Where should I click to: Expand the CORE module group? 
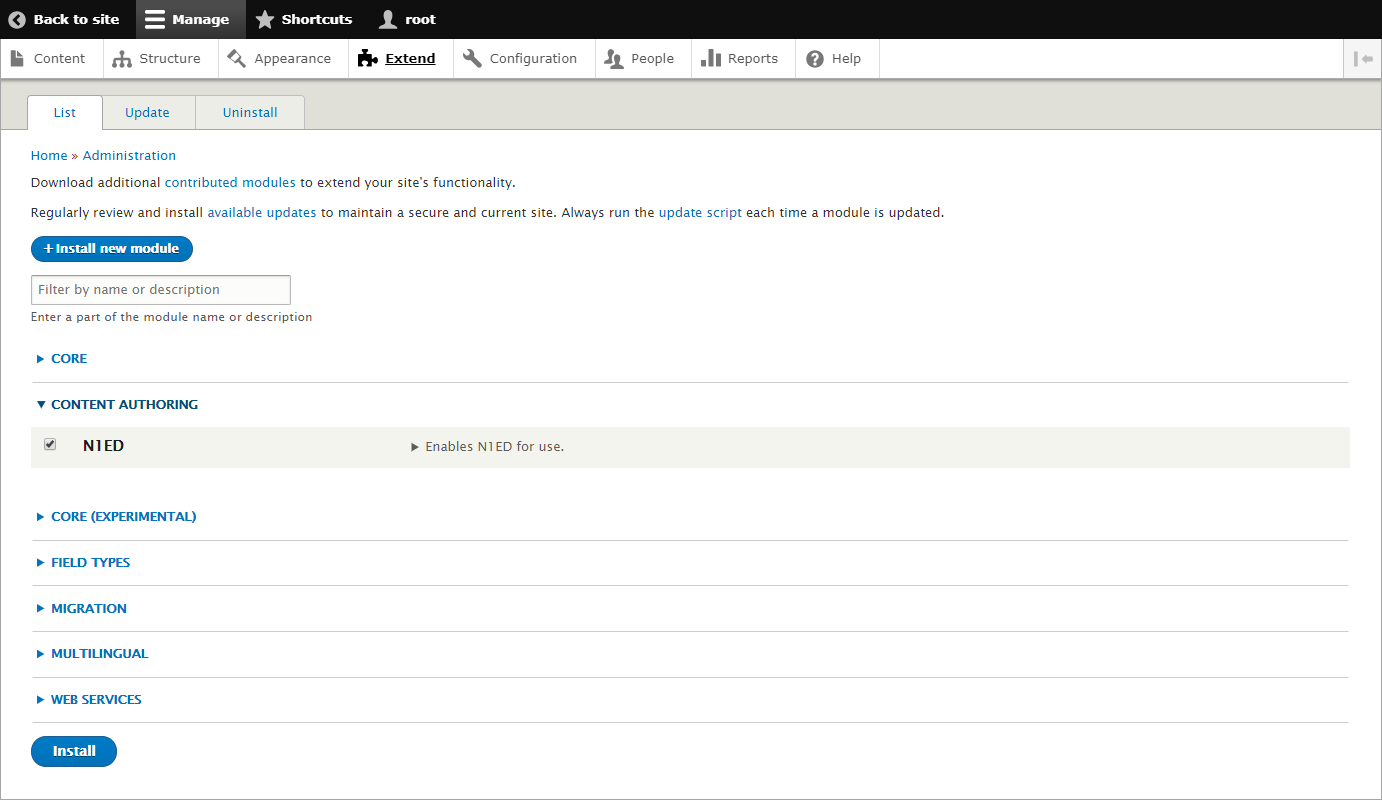[x=69, y=359]
